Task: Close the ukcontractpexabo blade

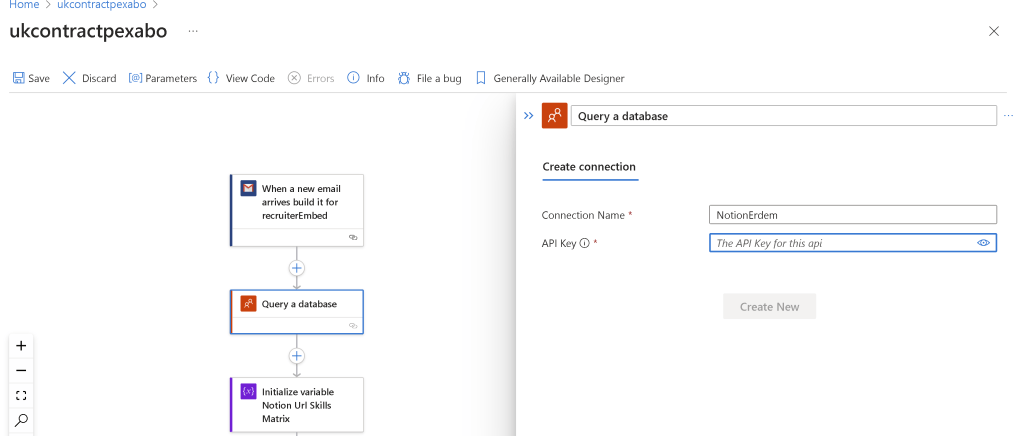Action: (x=994, y=31)
